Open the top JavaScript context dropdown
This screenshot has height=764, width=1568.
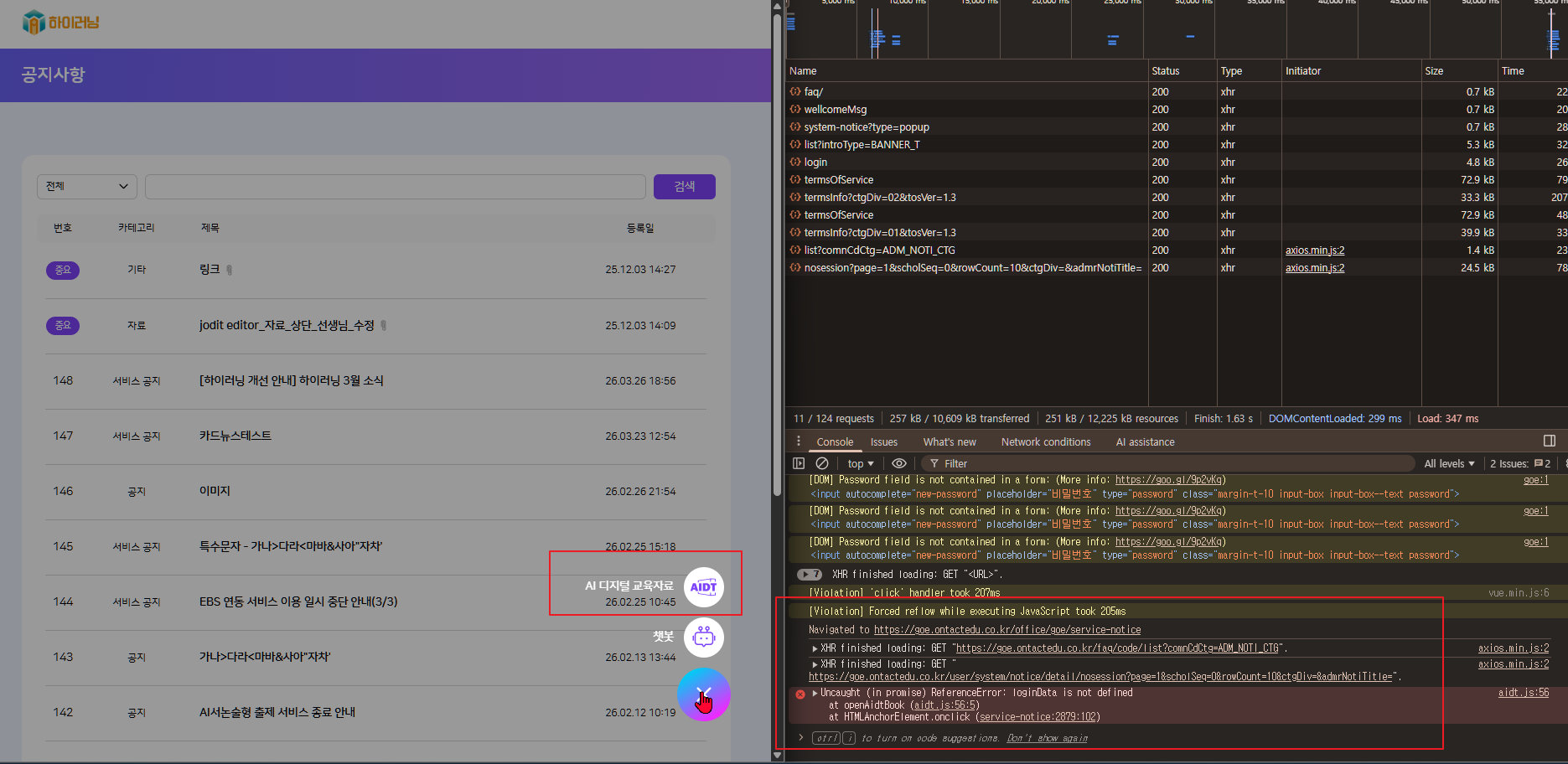click(860, 463)
